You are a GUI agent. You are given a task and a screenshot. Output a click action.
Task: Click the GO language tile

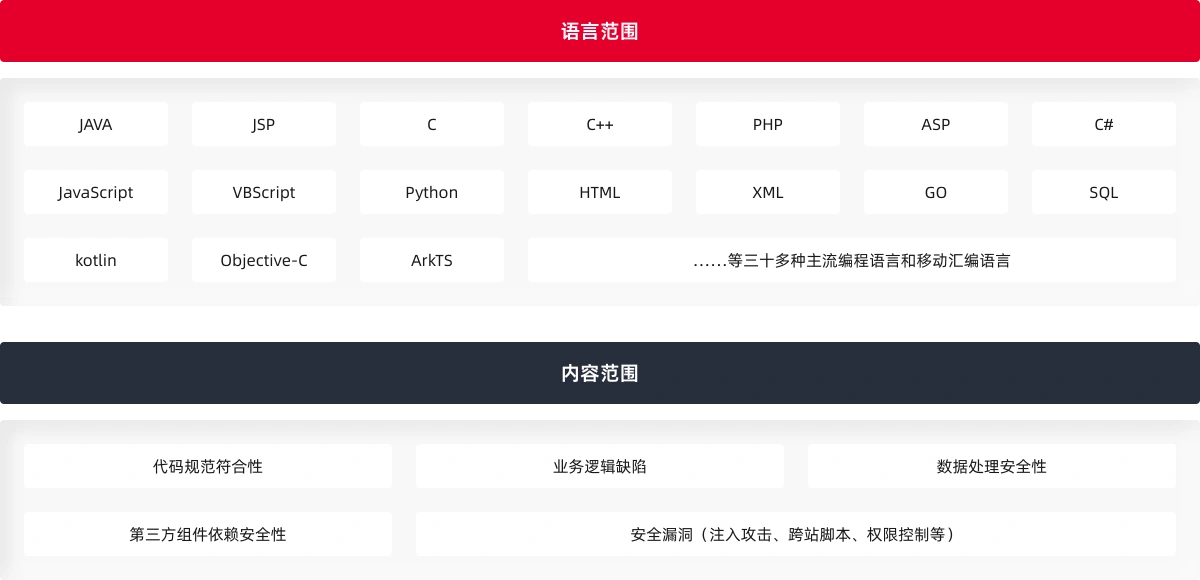[936, 193]
